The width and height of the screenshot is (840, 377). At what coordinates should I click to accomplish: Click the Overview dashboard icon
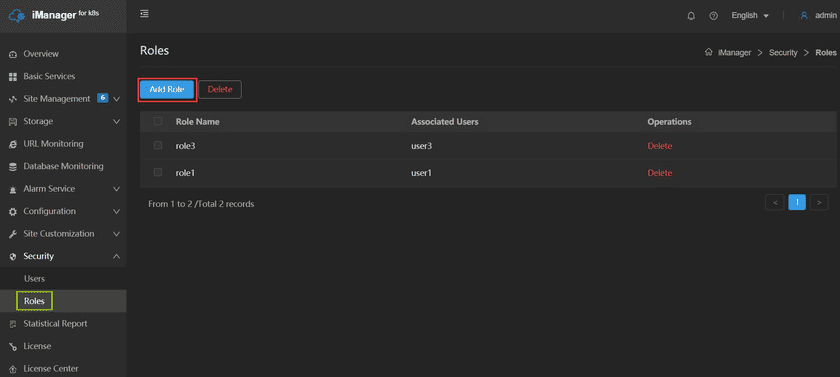tap(13, 54)
